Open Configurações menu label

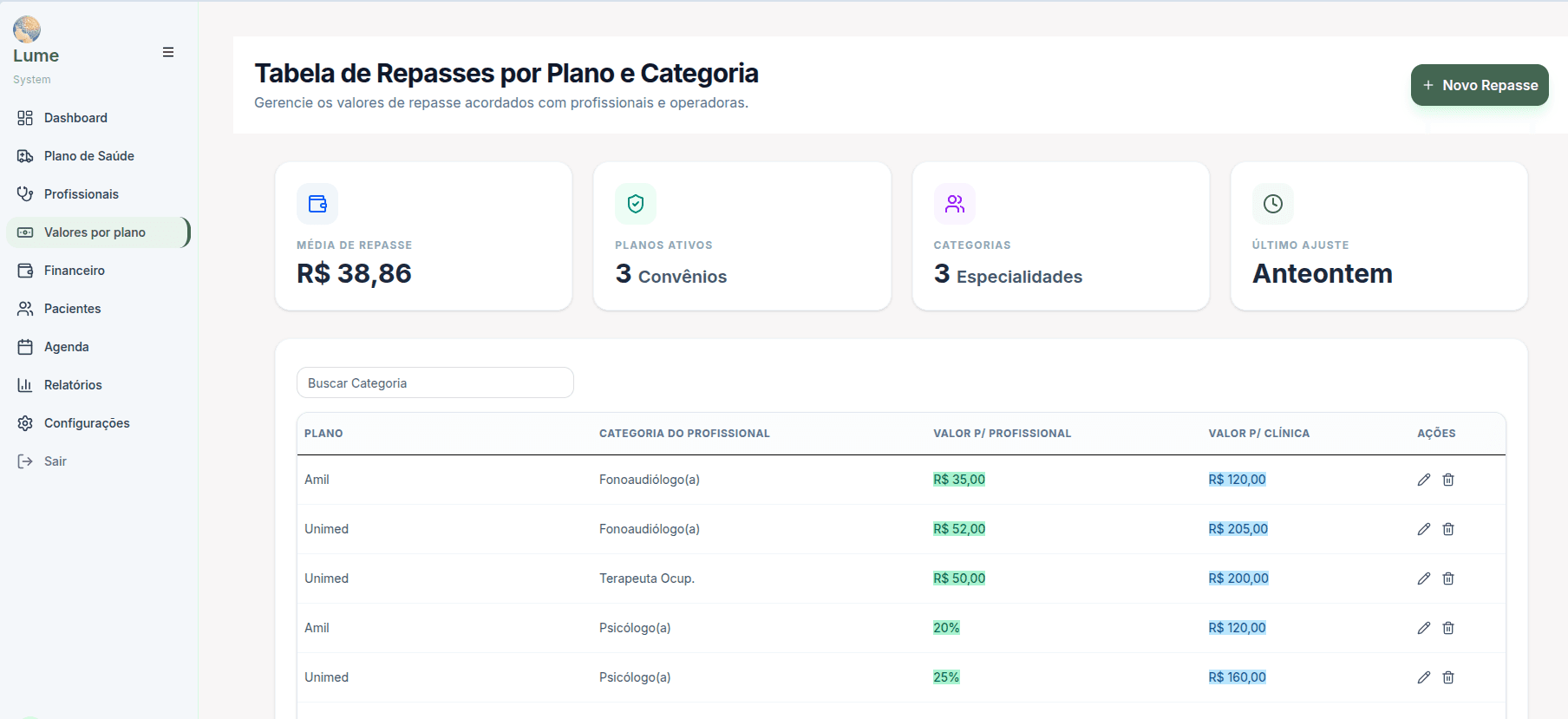(87, 423)
